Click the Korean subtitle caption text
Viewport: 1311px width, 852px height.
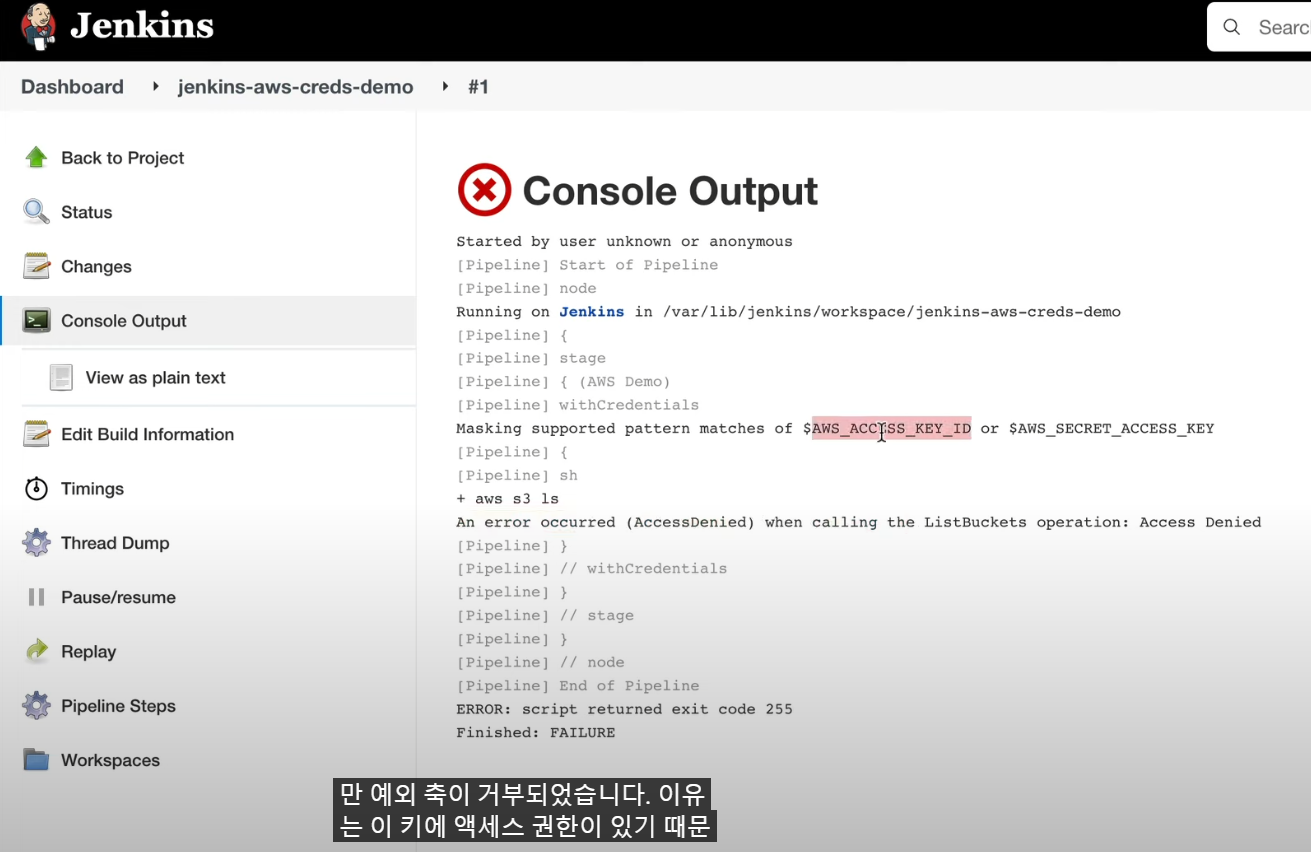525,811
